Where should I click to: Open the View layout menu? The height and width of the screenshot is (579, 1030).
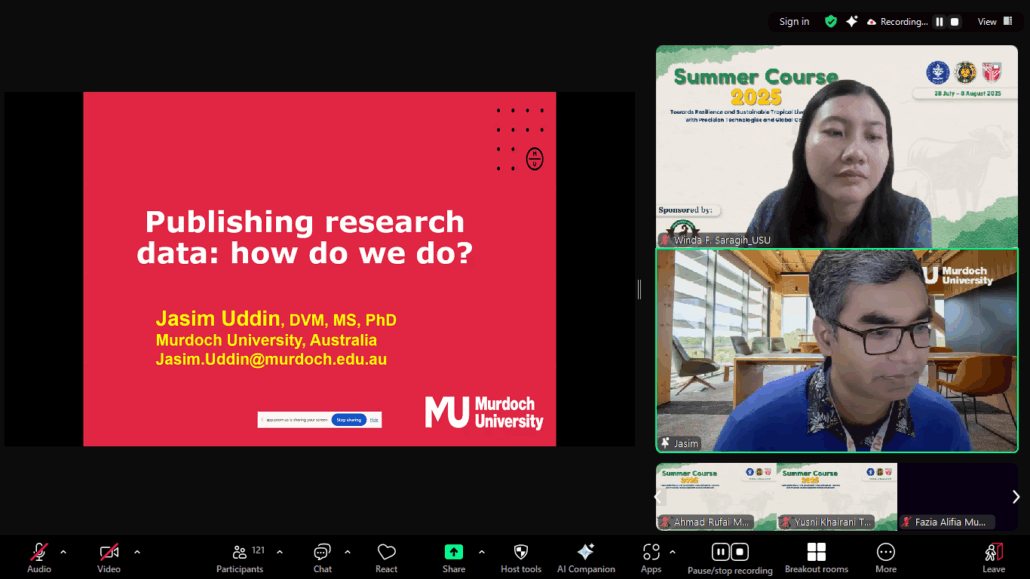pos(994,21)
